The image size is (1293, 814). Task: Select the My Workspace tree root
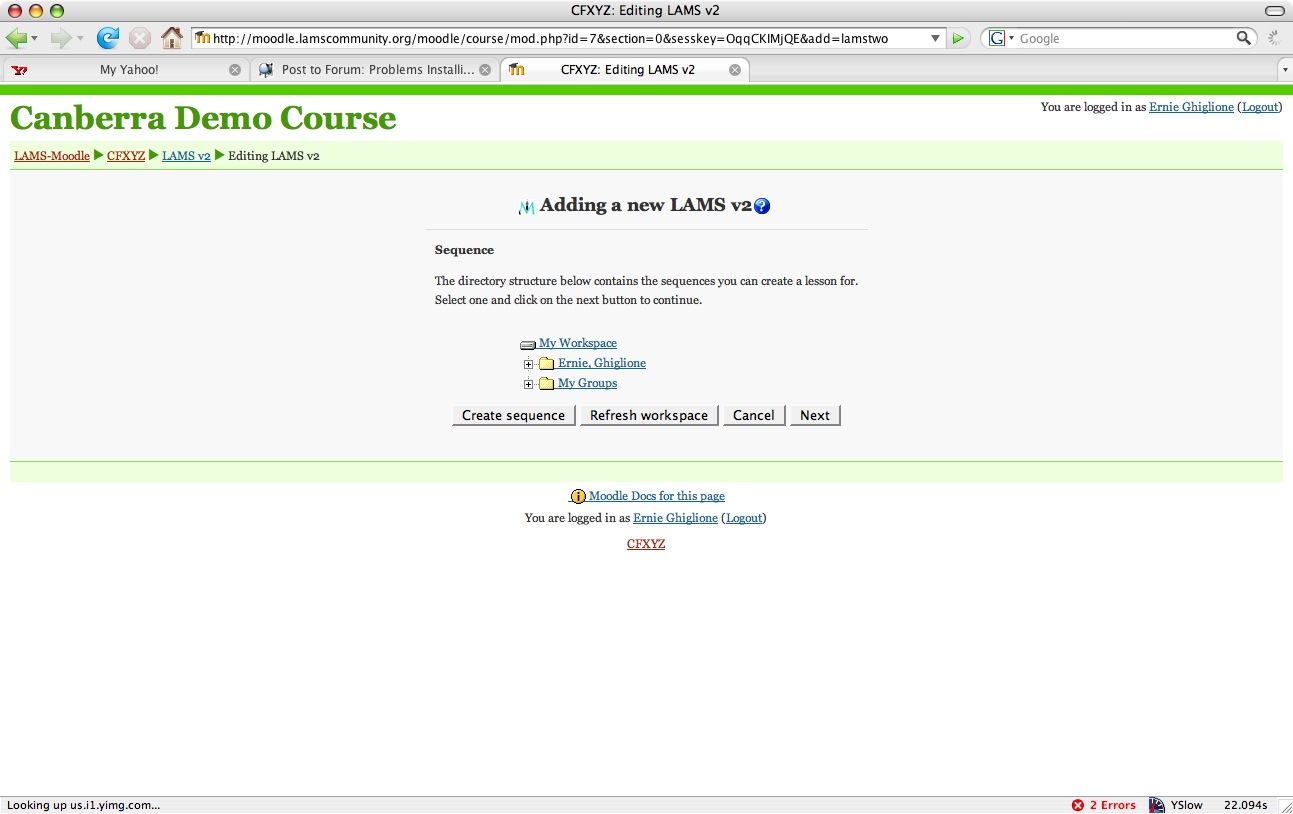(577, 343)
